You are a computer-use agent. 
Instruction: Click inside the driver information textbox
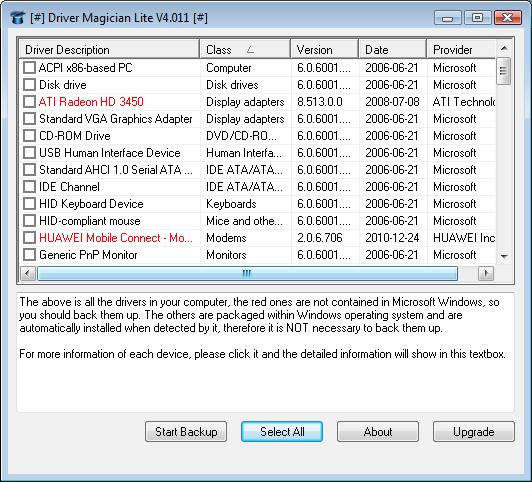point(265,352)
